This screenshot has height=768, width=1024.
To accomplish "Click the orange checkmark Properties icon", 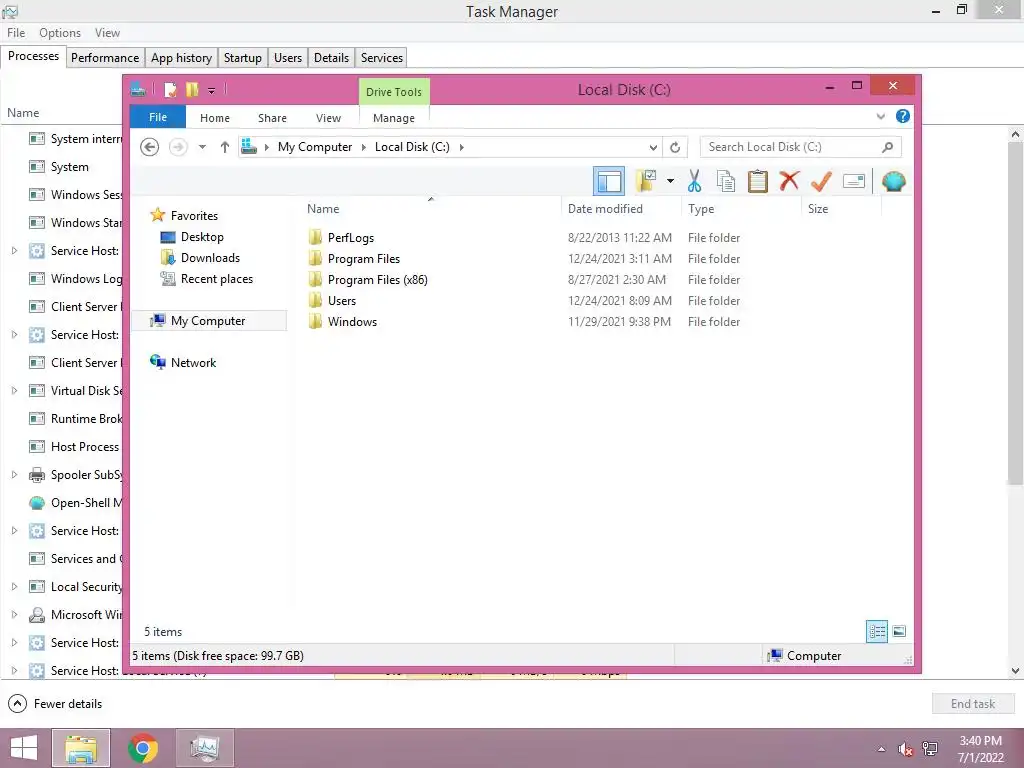I will point(821,181).
